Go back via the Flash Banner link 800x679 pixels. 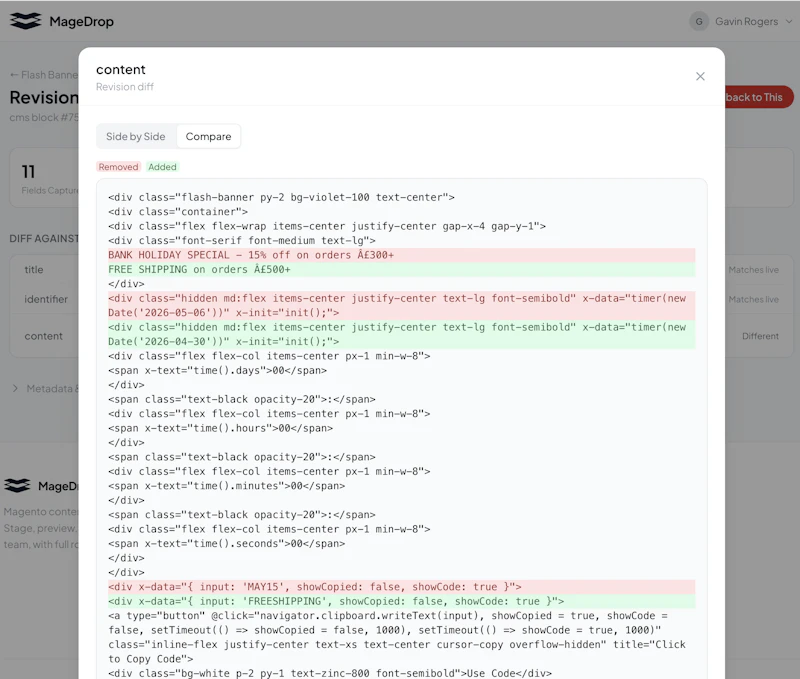pyautogui.click(x=44, y=75)
